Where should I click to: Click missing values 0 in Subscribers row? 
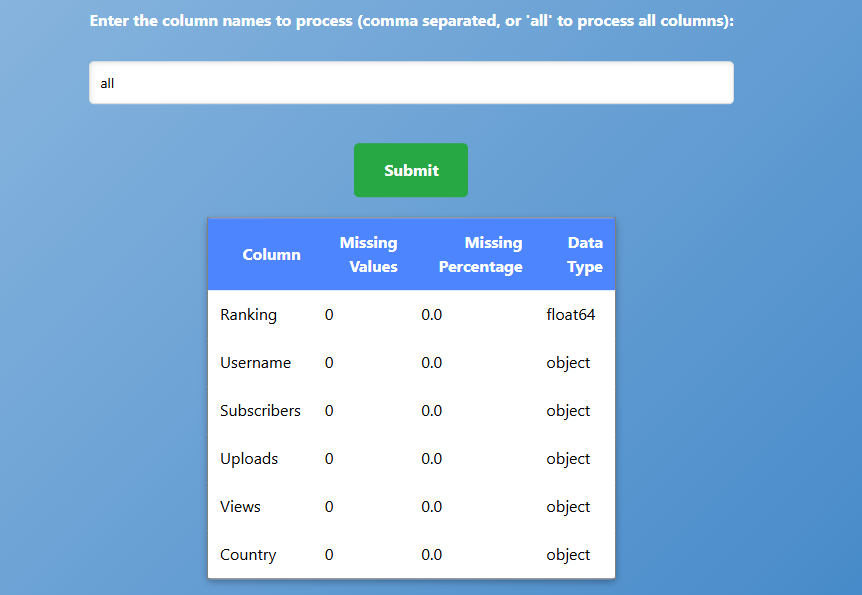[x=329, y=410]
